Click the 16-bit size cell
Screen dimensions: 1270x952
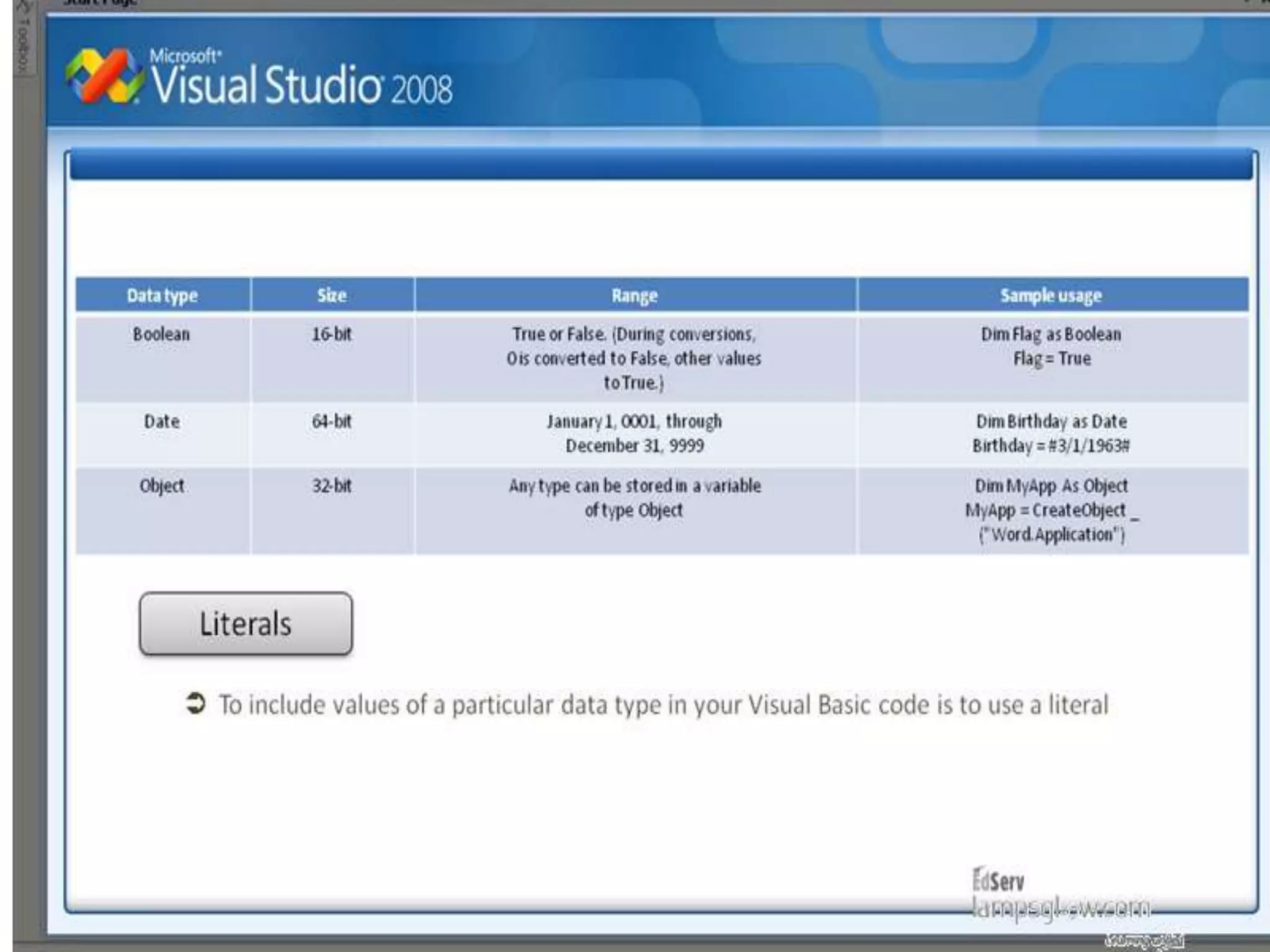(x=332, y=359)
